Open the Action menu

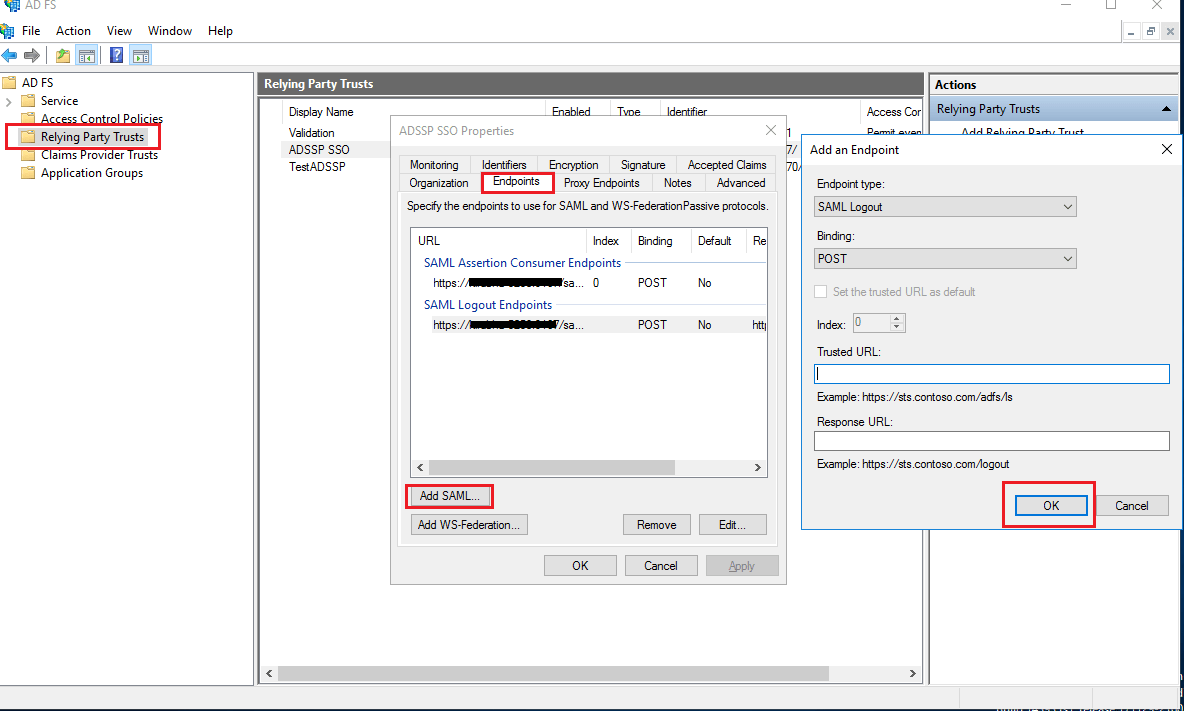tap(73, 30)
